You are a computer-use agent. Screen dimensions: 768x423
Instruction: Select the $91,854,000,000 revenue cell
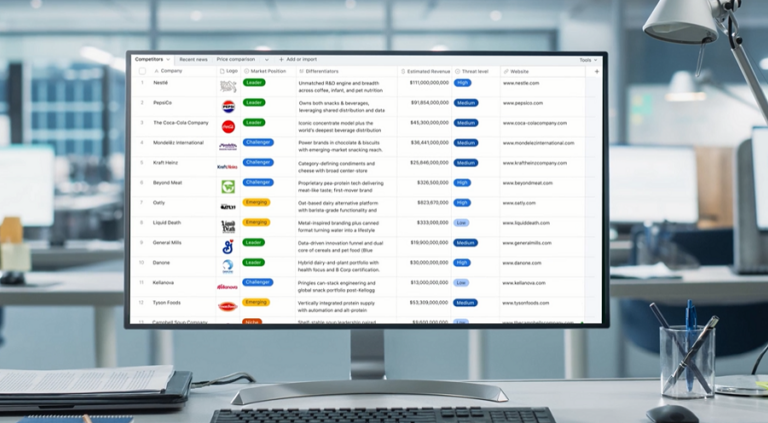430,103
